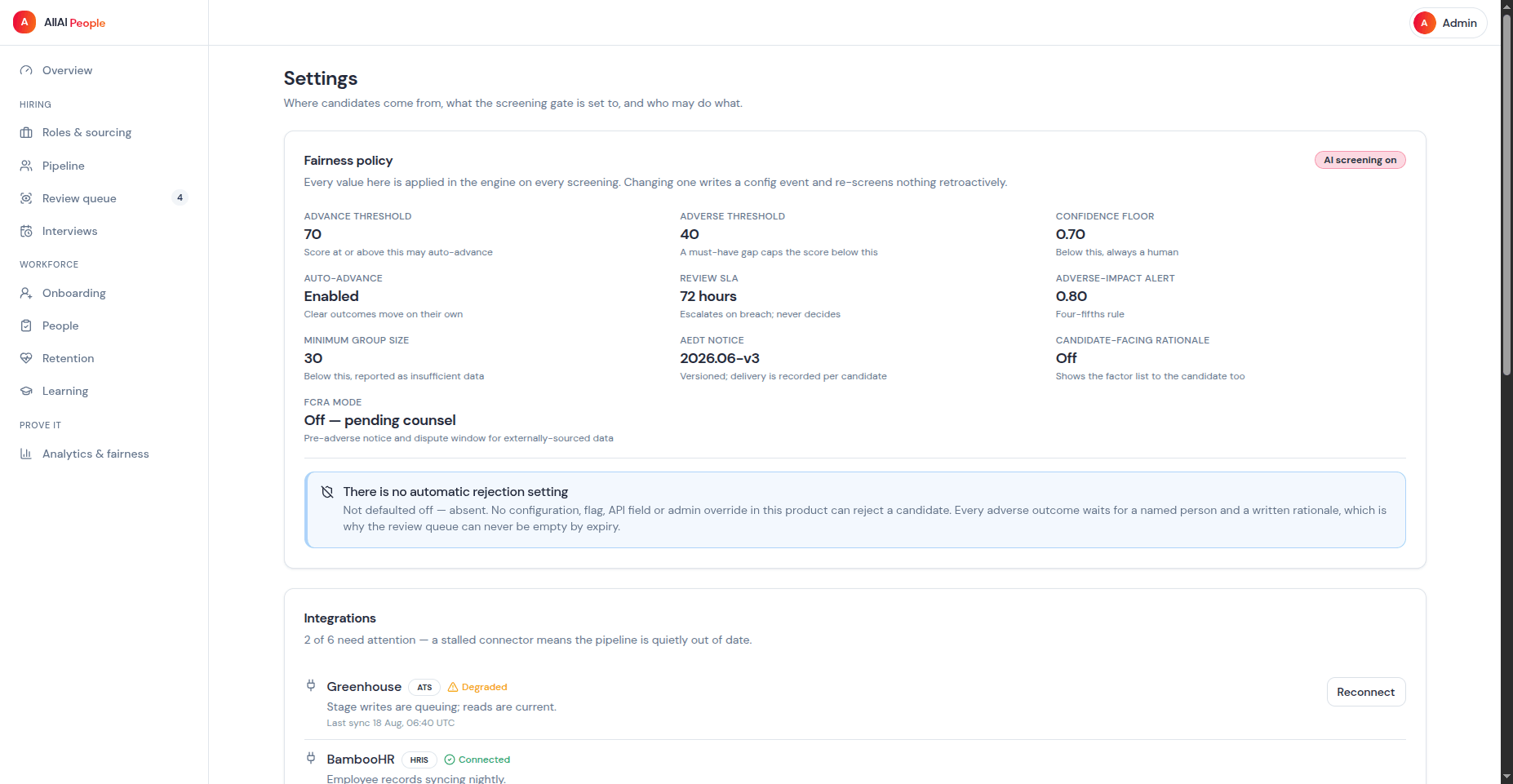1513x784 pixels.
Task: Open the Review queue
Action: tap(104, 198)
